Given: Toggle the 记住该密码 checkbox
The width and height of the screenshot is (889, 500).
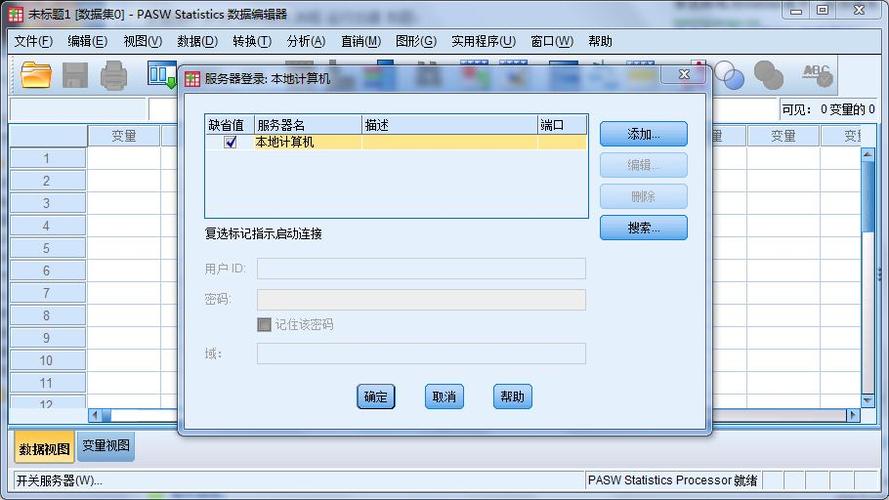Looking at the screenshot, I should [264, 324].
